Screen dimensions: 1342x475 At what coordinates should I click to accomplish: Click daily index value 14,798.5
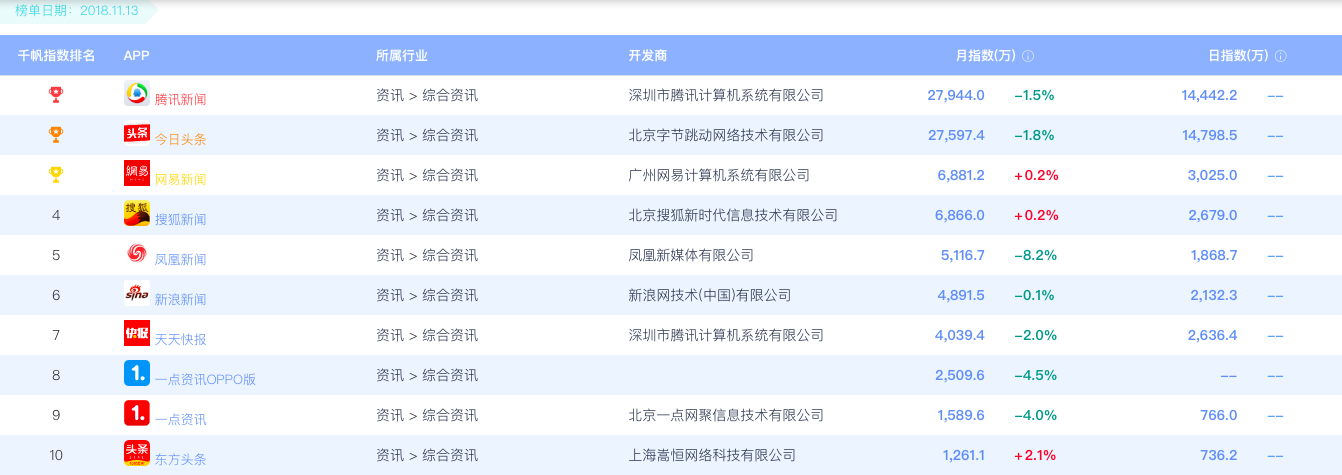(1209, 135)
